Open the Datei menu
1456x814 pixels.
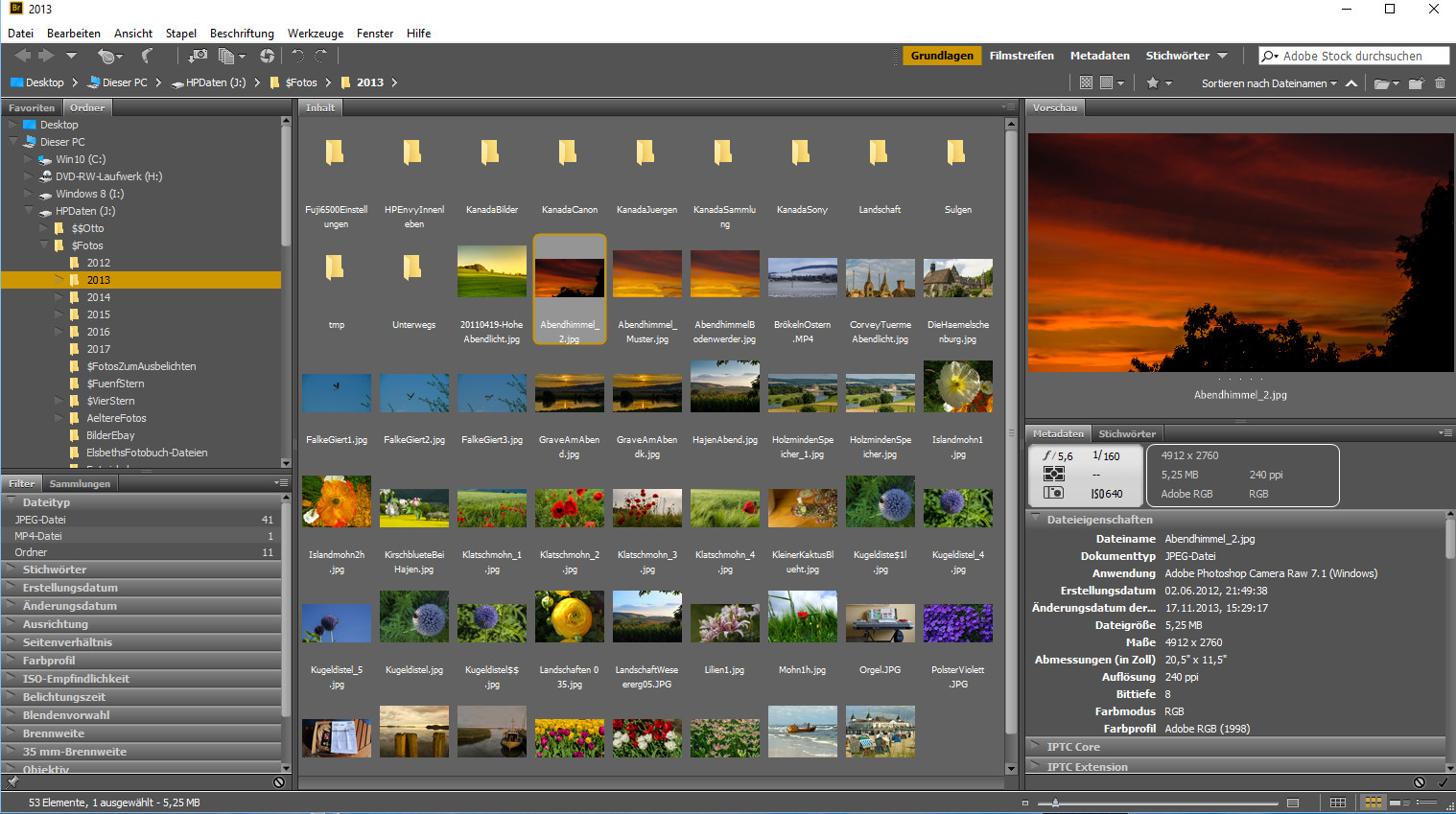pyautogui.click(x=20, y=34)
